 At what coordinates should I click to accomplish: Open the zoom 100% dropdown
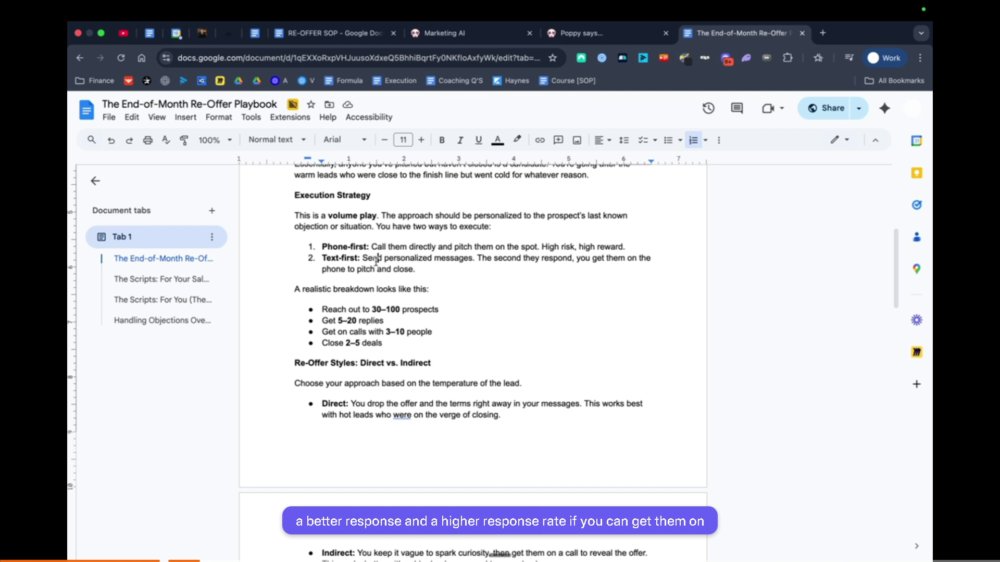click(x=215, y=140)
